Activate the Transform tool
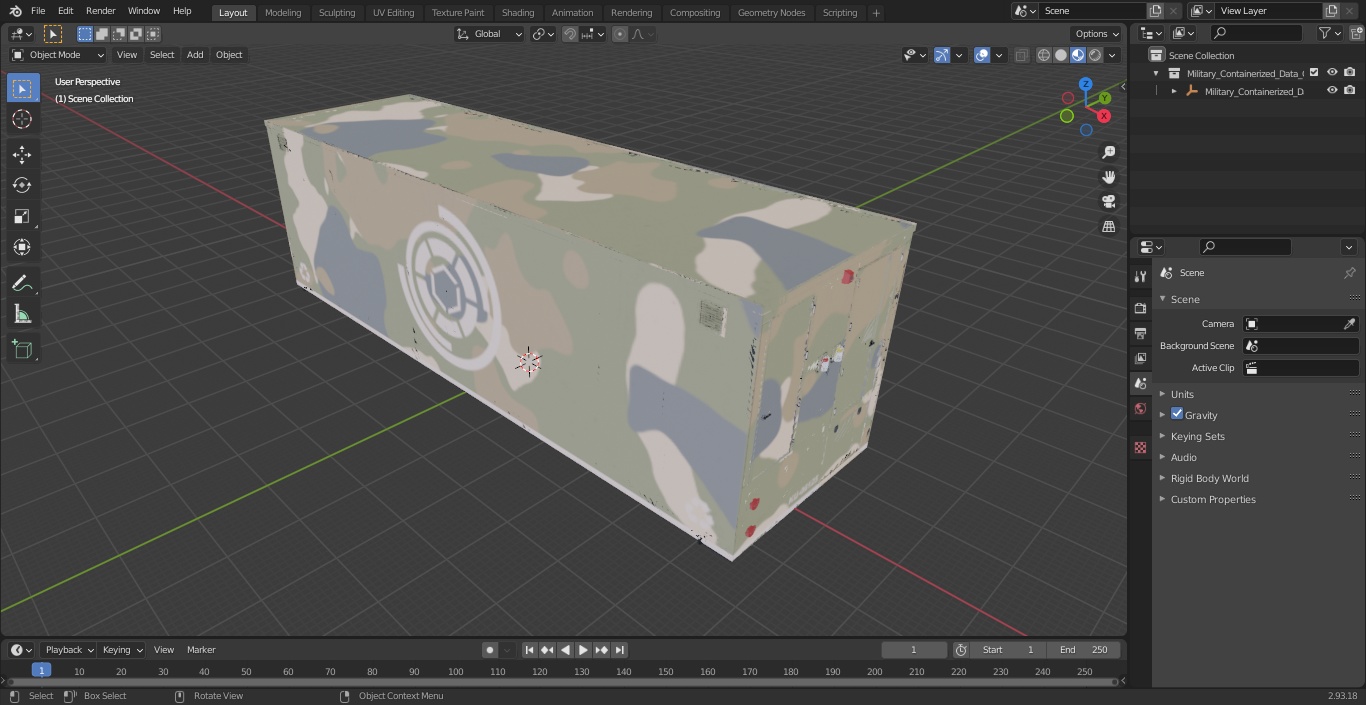Screen dimensions: 1366x705 click(x=22, y=247)
